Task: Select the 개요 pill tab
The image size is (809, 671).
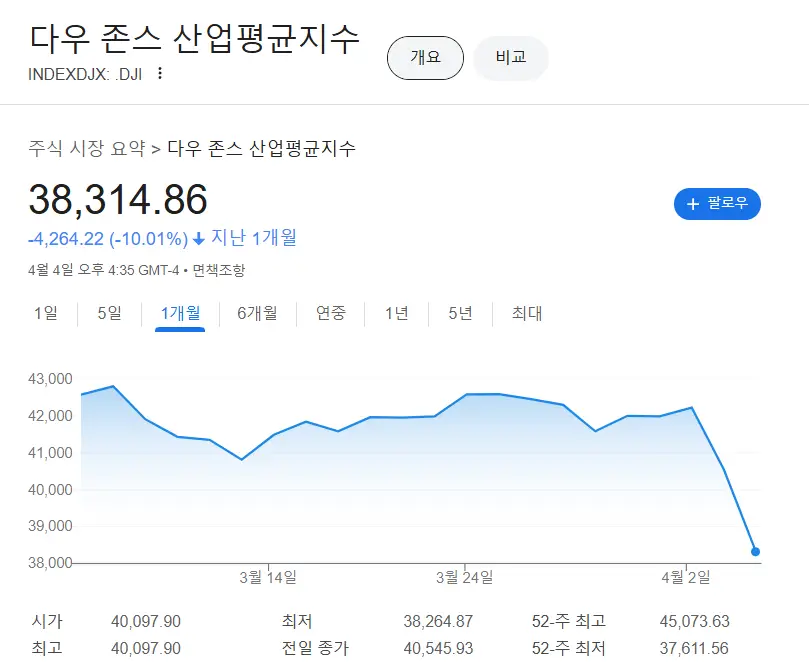Action: tap(425, 58)
